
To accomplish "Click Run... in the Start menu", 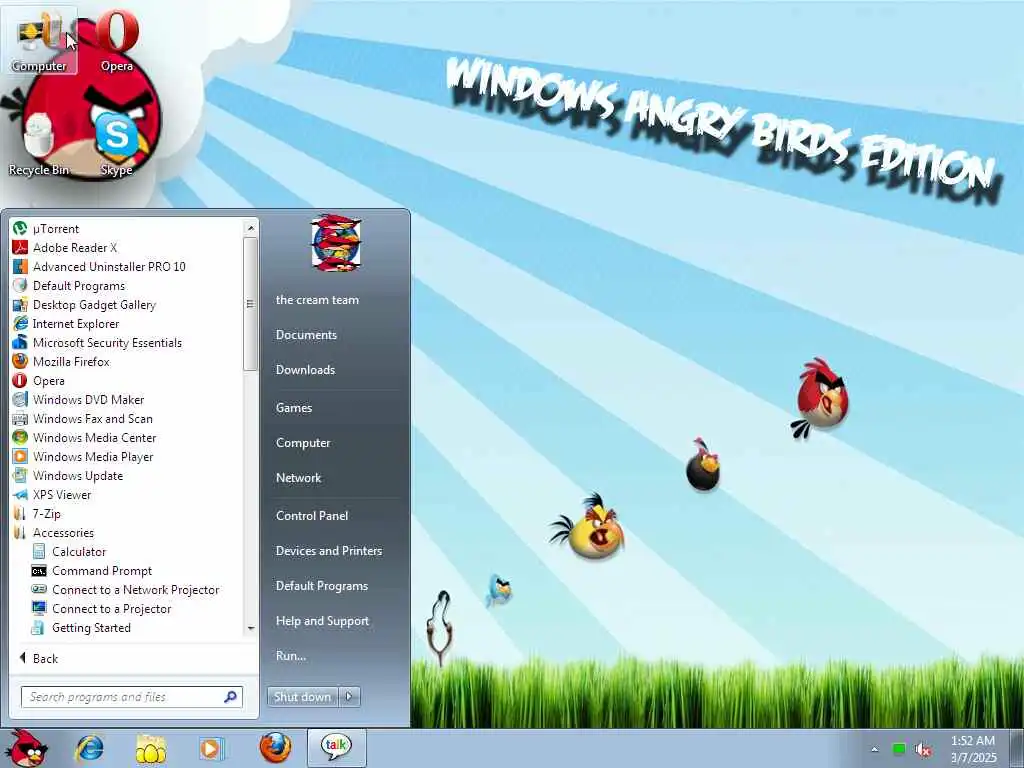I will (291, 656).
